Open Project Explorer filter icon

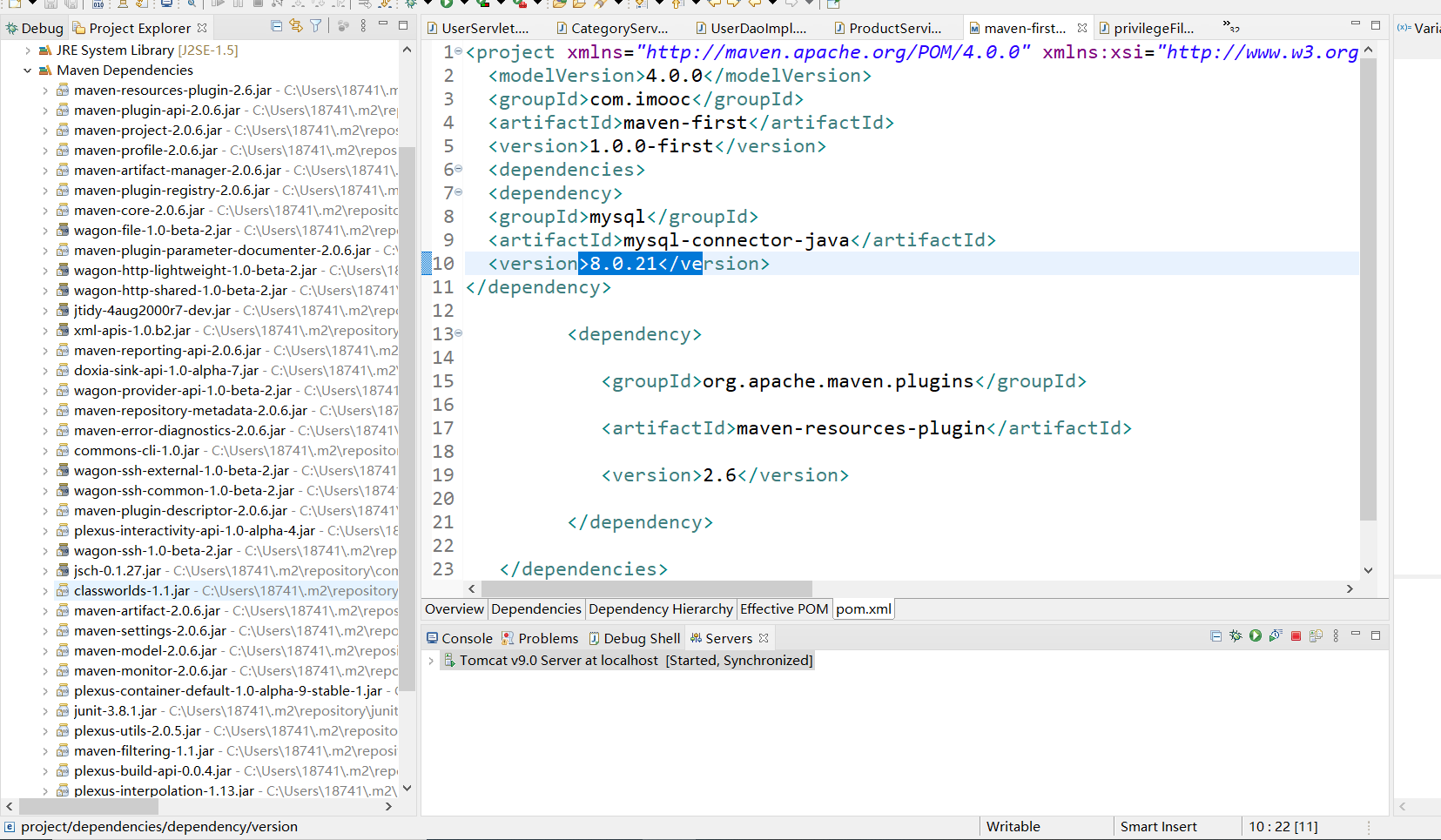tap(316, 26)
